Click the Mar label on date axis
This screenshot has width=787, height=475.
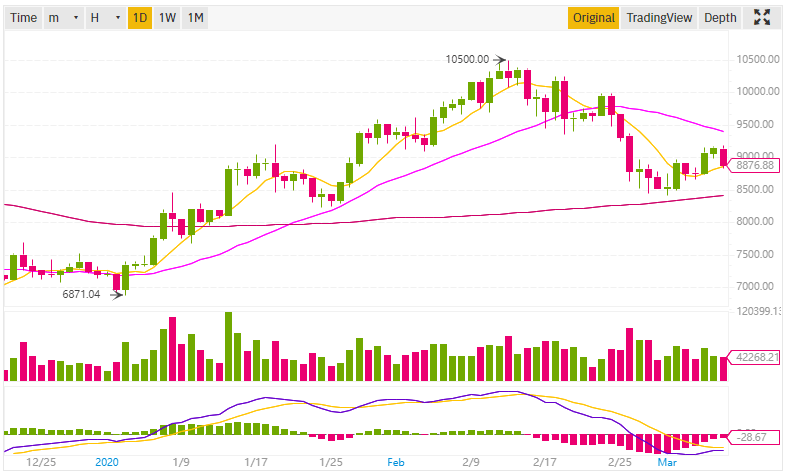point(666,464)
